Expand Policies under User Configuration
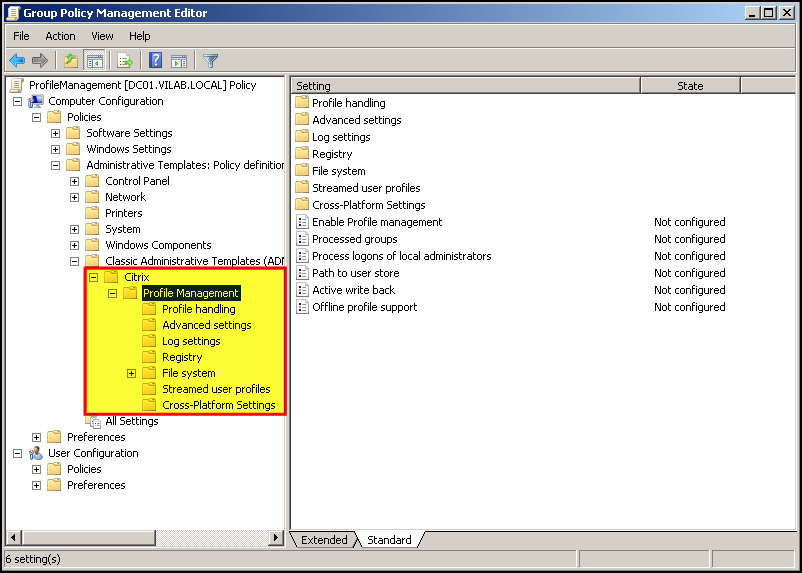802x573 pixels. click(36, 469)
